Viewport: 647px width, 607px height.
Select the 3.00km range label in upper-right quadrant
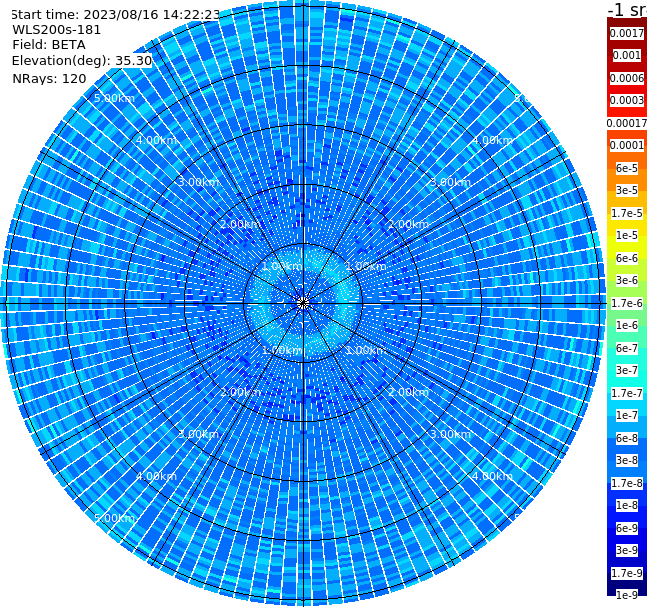click(x=450, y=182)
